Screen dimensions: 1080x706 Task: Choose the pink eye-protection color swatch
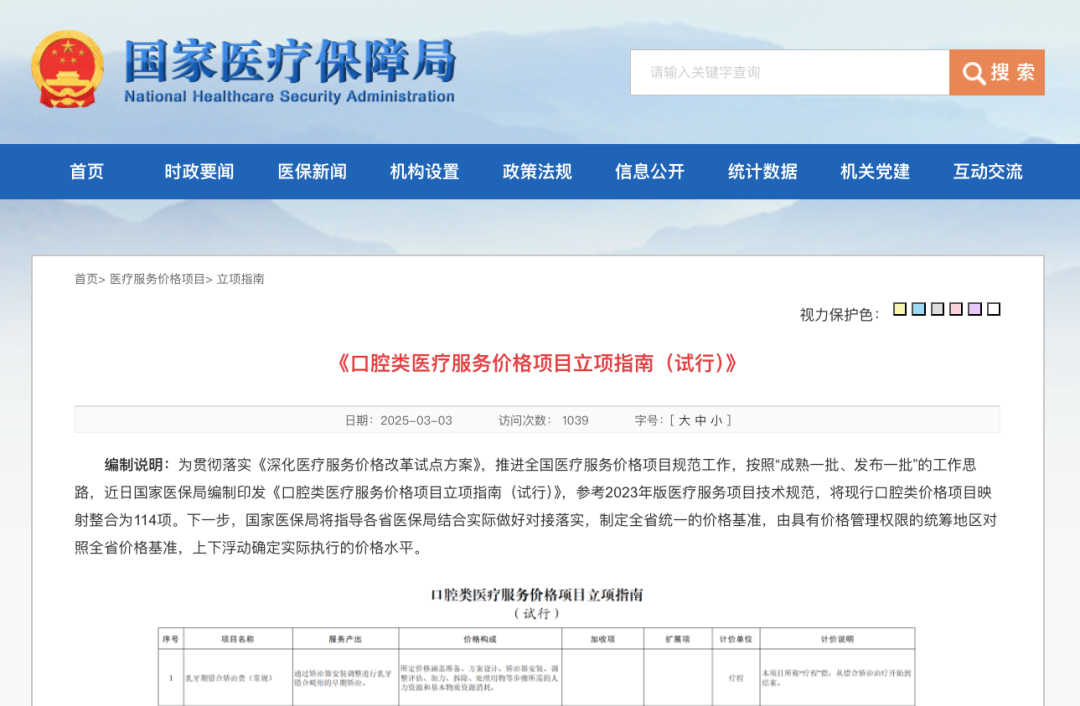956,309
